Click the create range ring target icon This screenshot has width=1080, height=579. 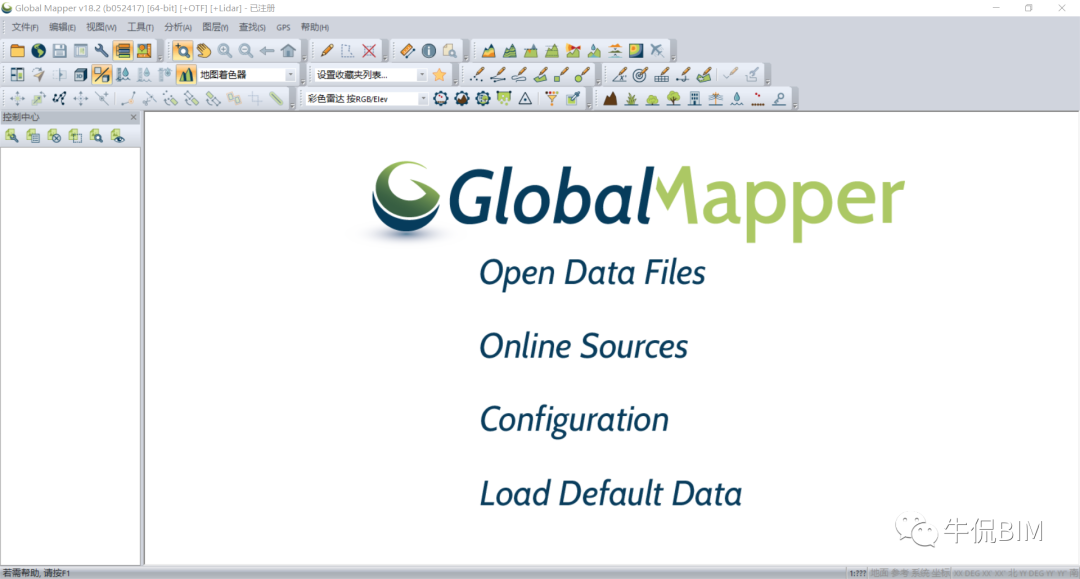640,74
